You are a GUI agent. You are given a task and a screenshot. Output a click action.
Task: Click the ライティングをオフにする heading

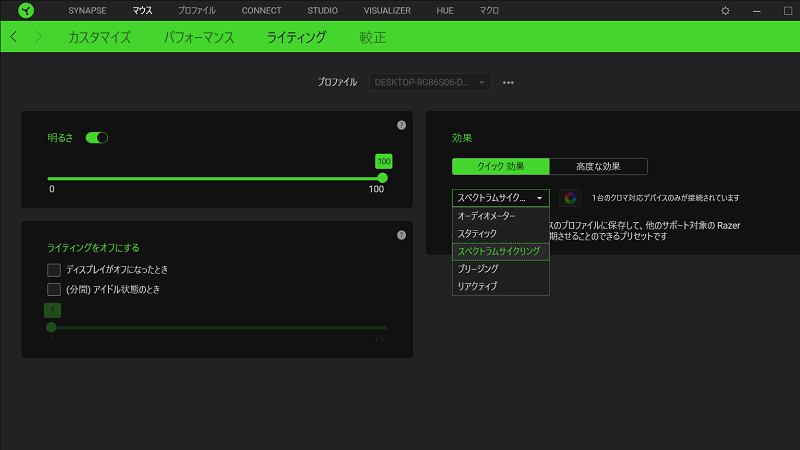point(93,248)
